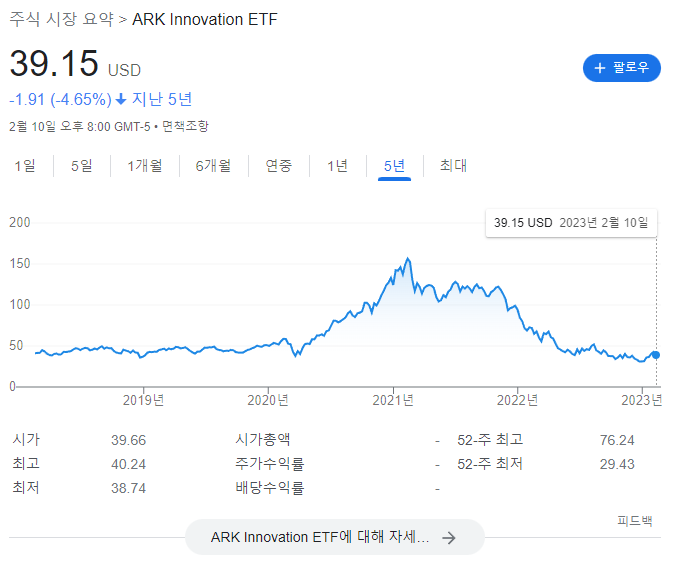Select the 5년 range tab

coord(394,166)
